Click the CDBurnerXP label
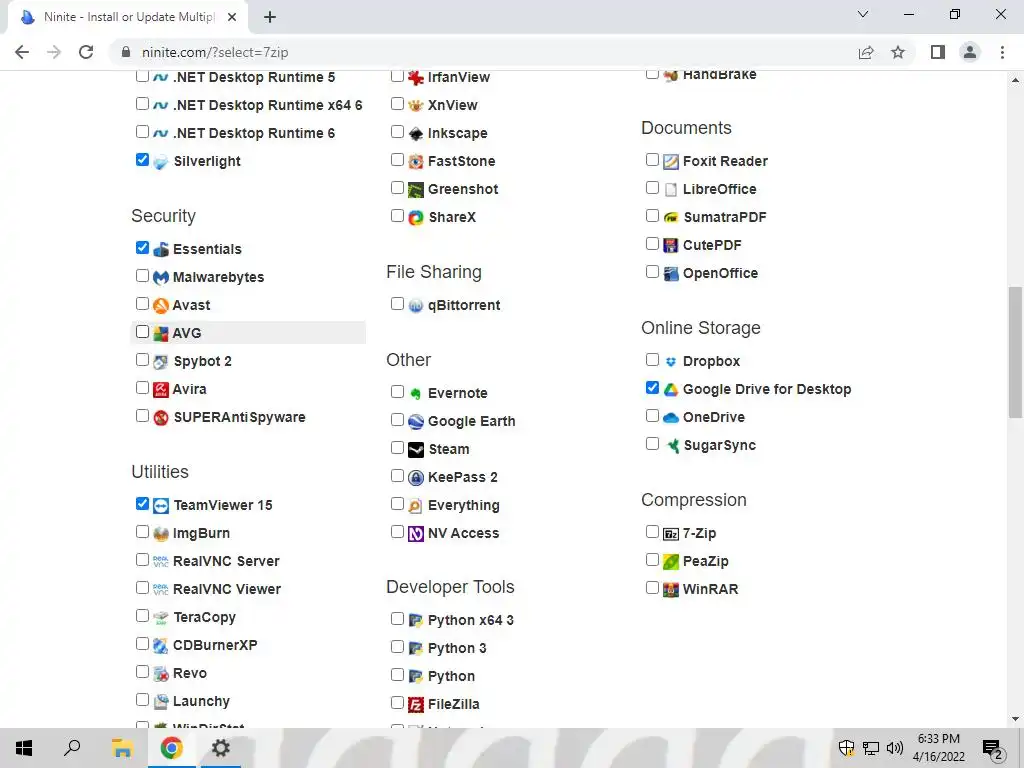Viewport: 1024px width, 768px height. pos(216,645)
